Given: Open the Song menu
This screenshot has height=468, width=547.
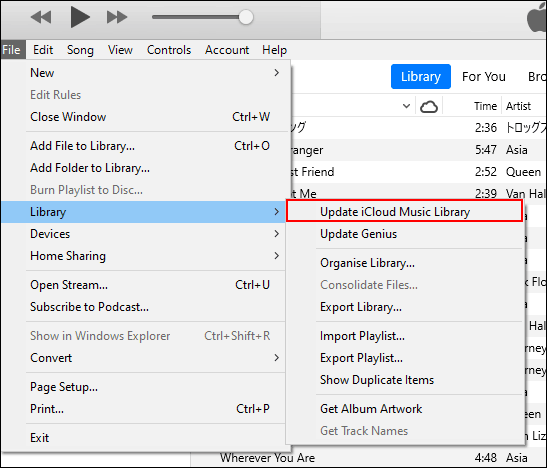Looking at the screenshot, I should point(80,50).
